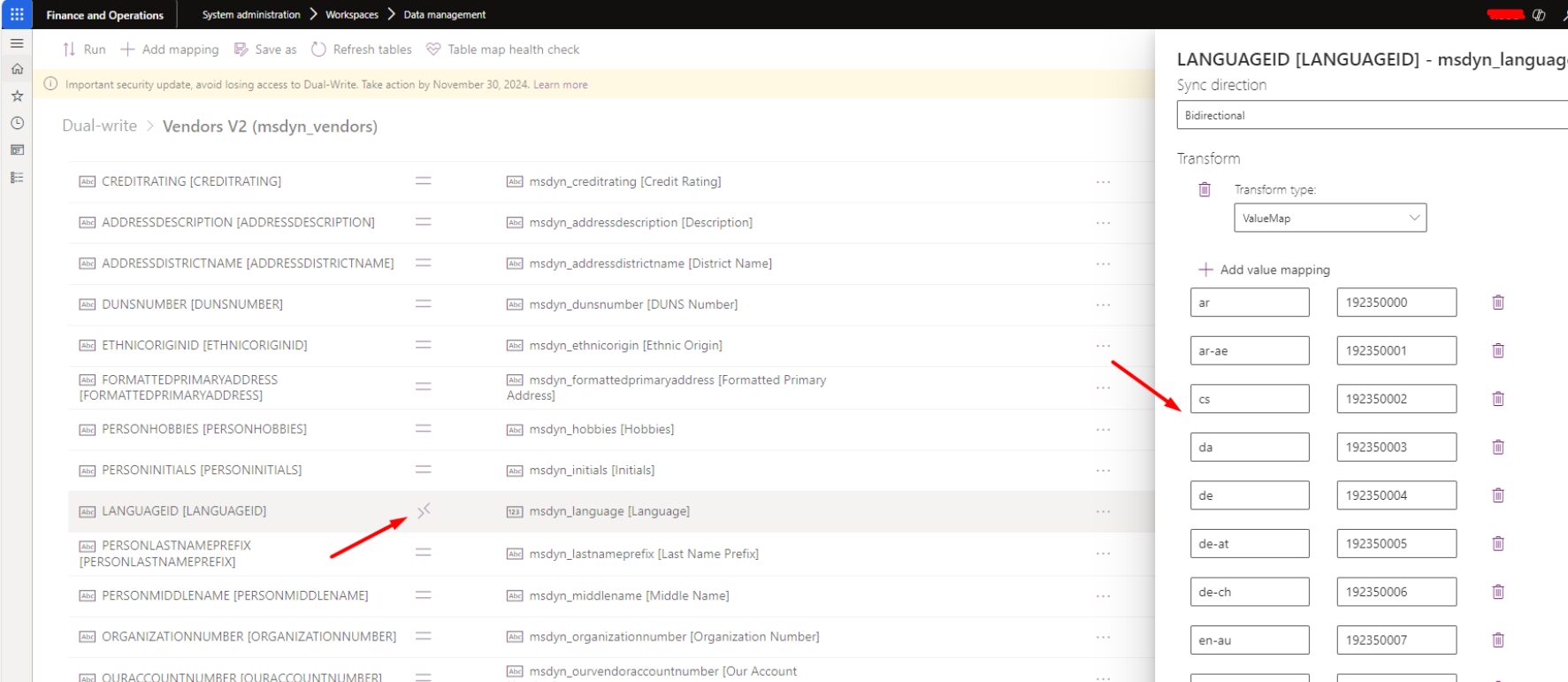Screen dimensions: 1568x682
Task: Delete the 'de-at' value mapping
Action: pos(1498,543)
